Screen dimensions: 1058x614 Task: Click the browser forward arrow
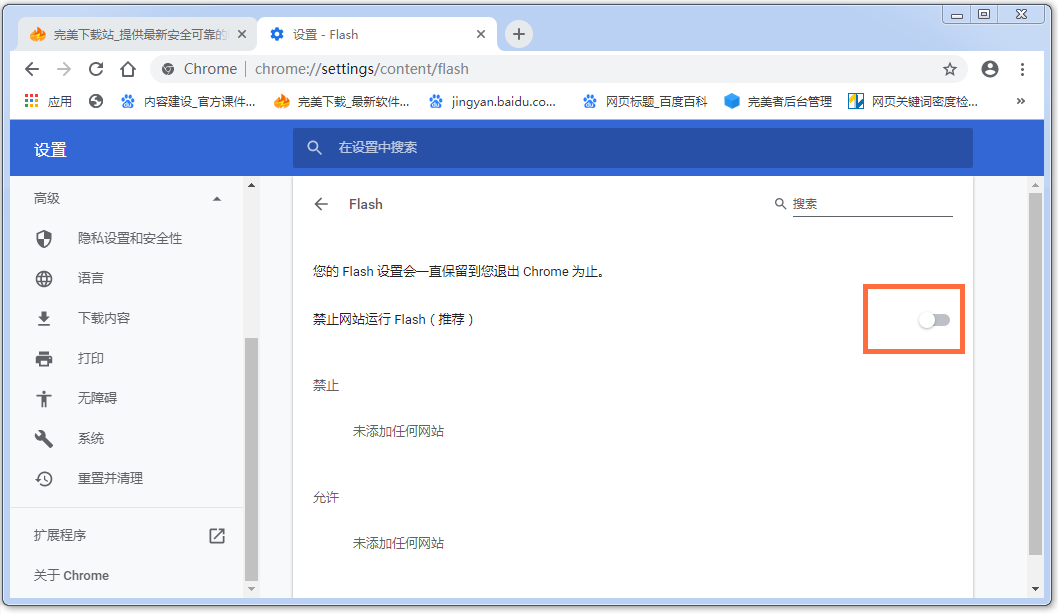click(64, 69)
